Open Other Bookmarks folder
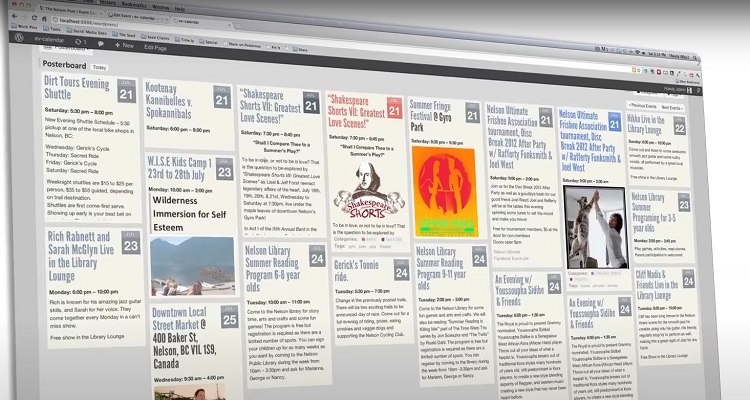Viewport: 750px width, 400px height. click(687, 82)
